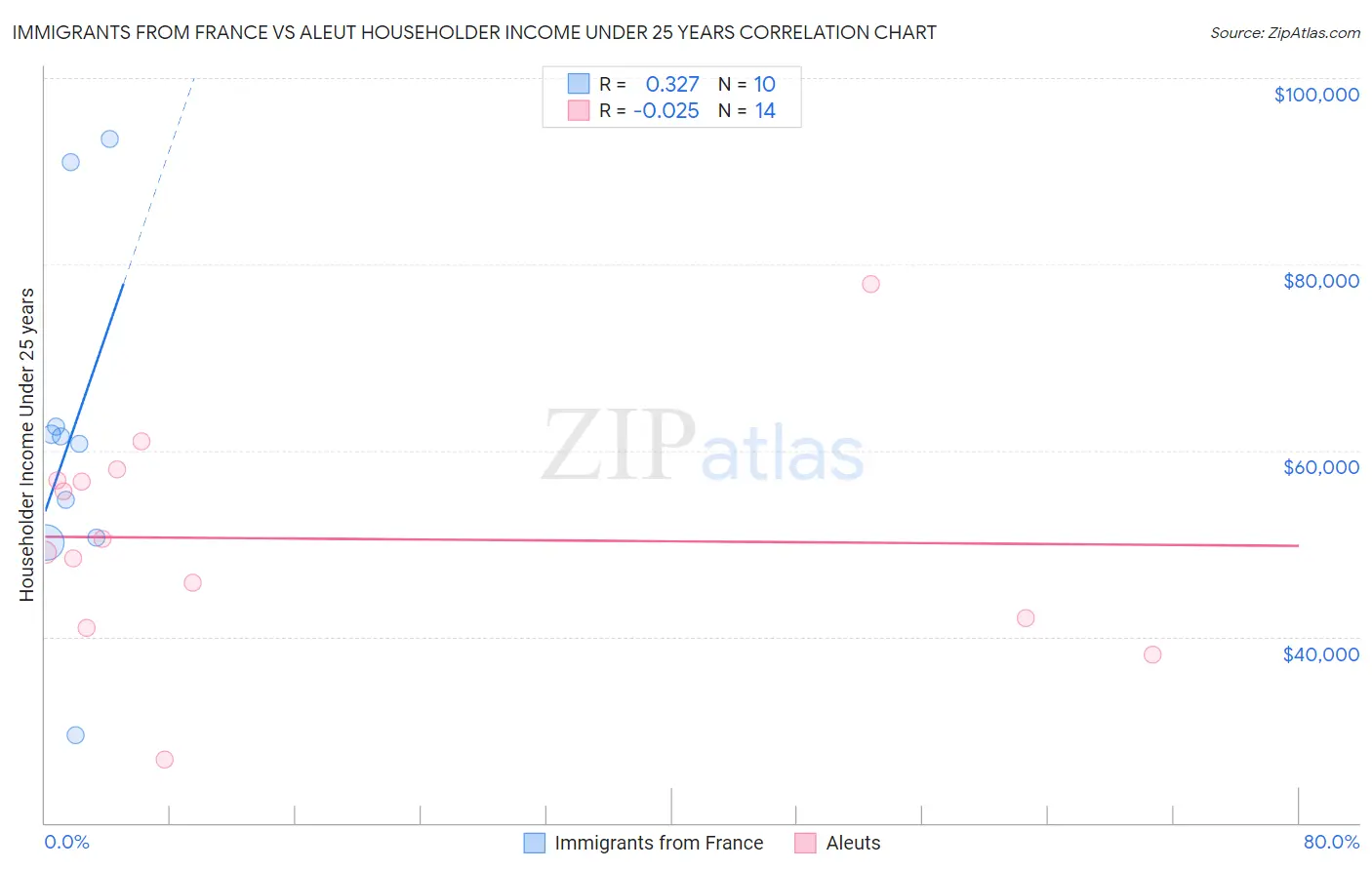Click the 80.0% x-axis label
1372x870 pixels.
1331,842
